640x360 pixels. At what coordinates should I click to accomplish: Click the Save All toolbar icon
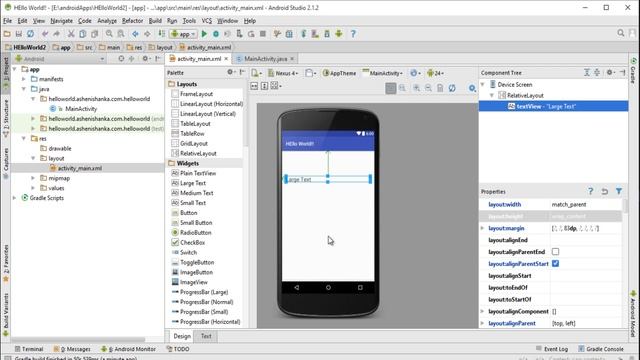pyautogui.click(x=19, y=34)
